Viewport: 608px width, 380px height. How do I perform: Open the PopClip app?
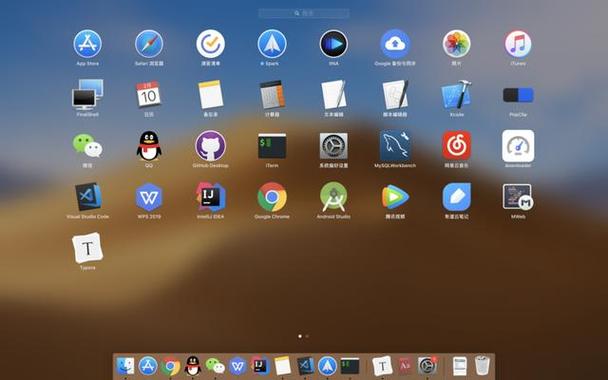(x=518, y=95)
